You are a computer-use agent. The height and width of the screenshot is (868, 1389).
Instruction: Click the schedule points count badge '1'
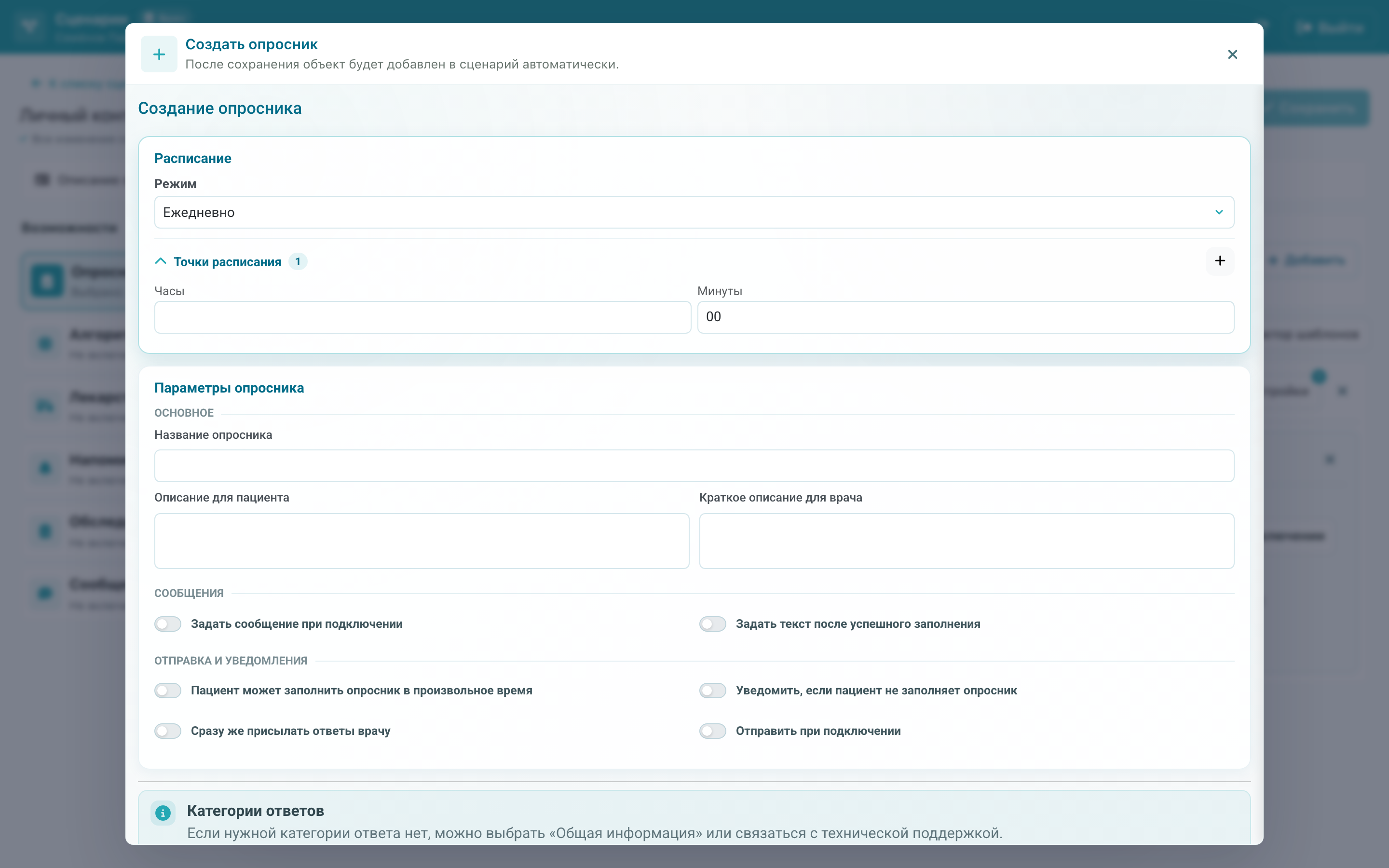point(298,262)
